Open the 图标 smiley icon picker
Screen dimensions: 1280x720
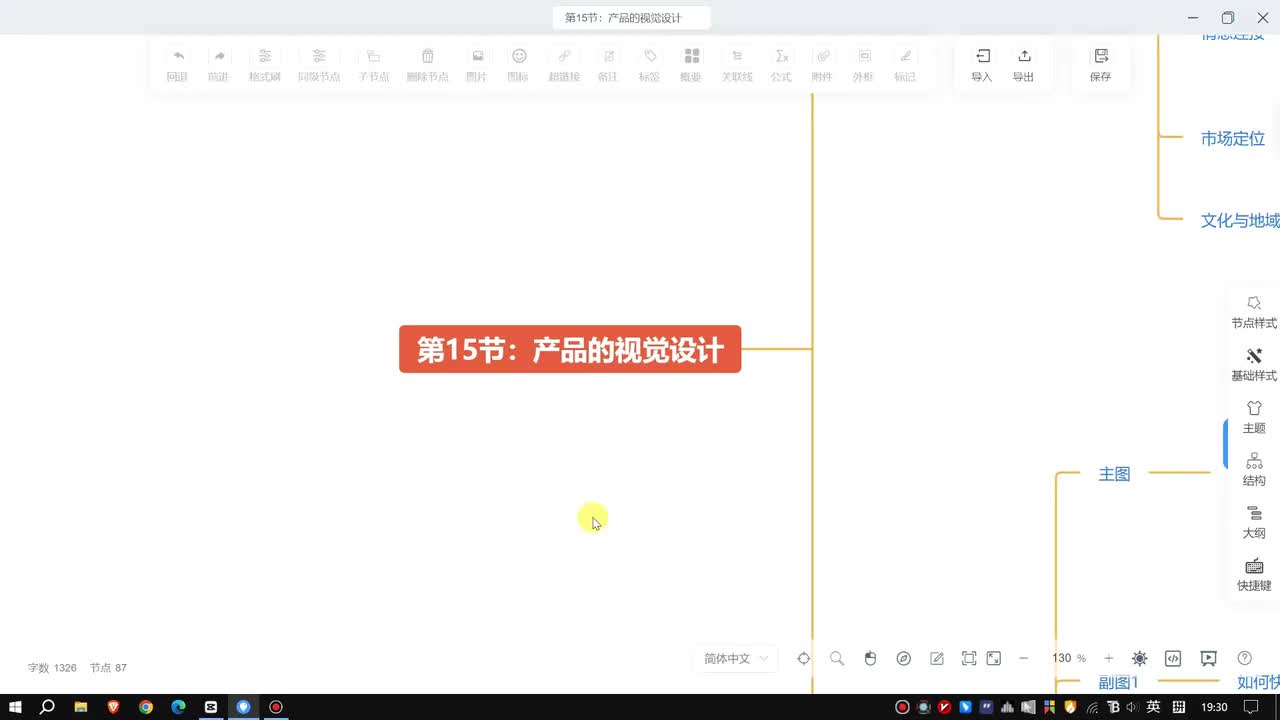point(518,65)
